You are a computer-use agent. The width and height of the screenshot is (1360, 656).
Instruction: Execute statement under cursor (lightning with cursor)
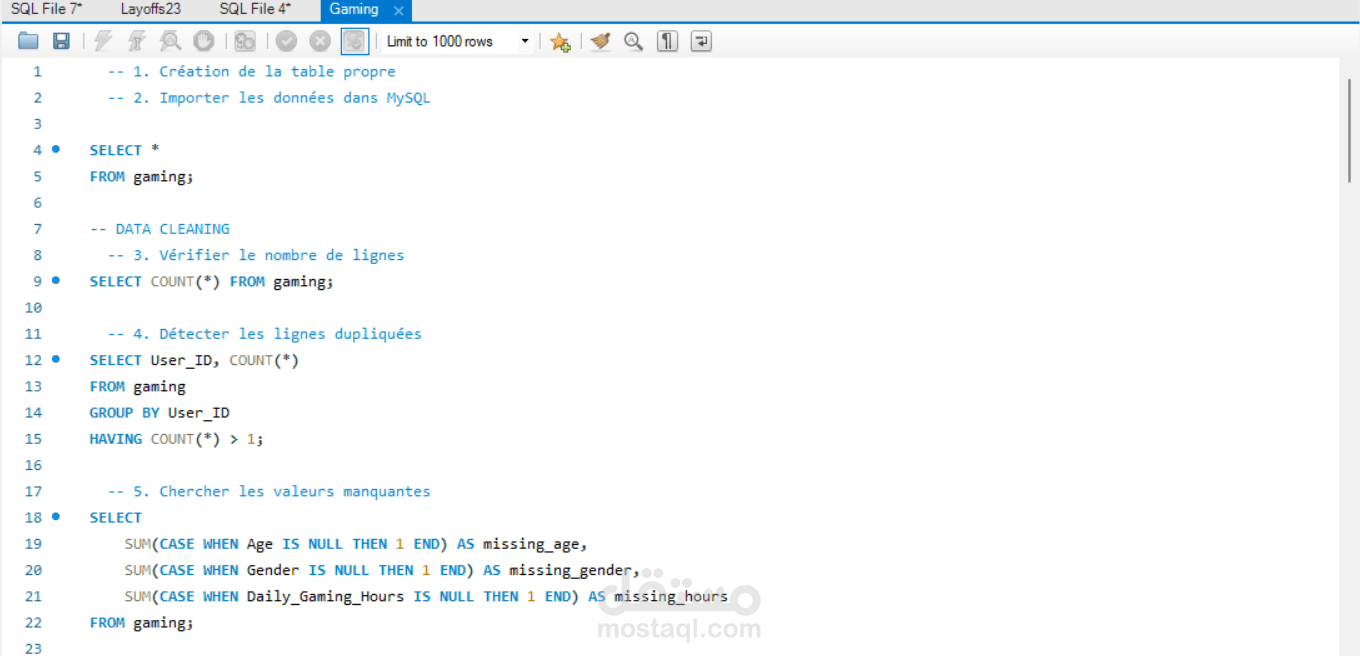[x=137, y=41]
